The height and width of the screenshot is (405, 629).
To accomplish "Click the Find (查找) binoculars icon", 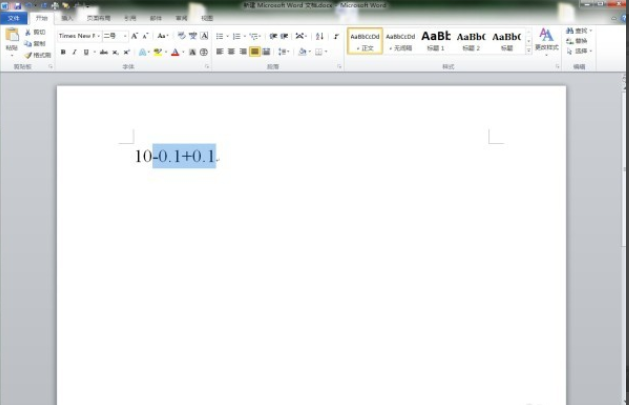I will pyautogui.click(x=570, y=31).
